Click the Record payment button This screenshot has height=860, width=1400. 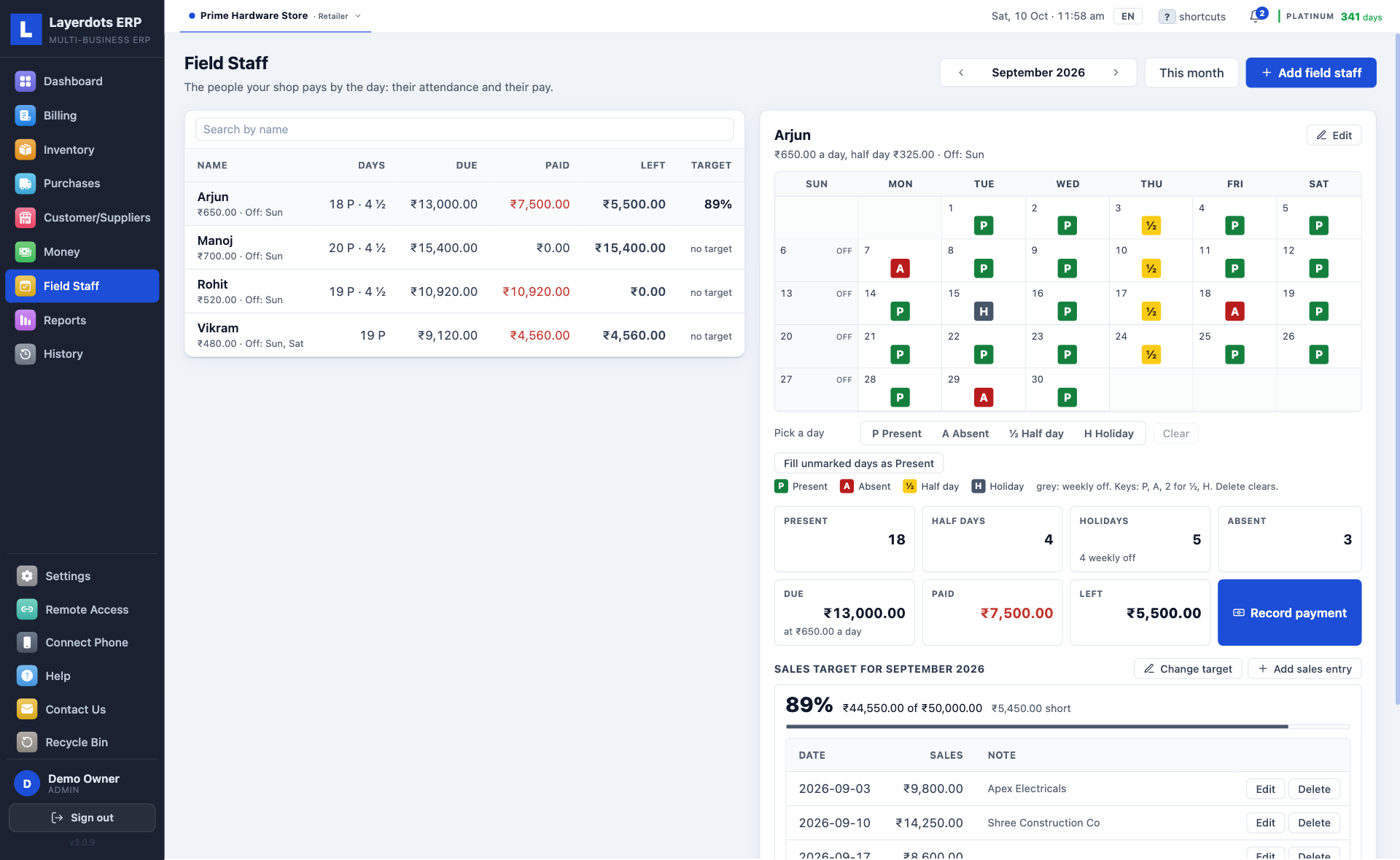pos(1289,613)
